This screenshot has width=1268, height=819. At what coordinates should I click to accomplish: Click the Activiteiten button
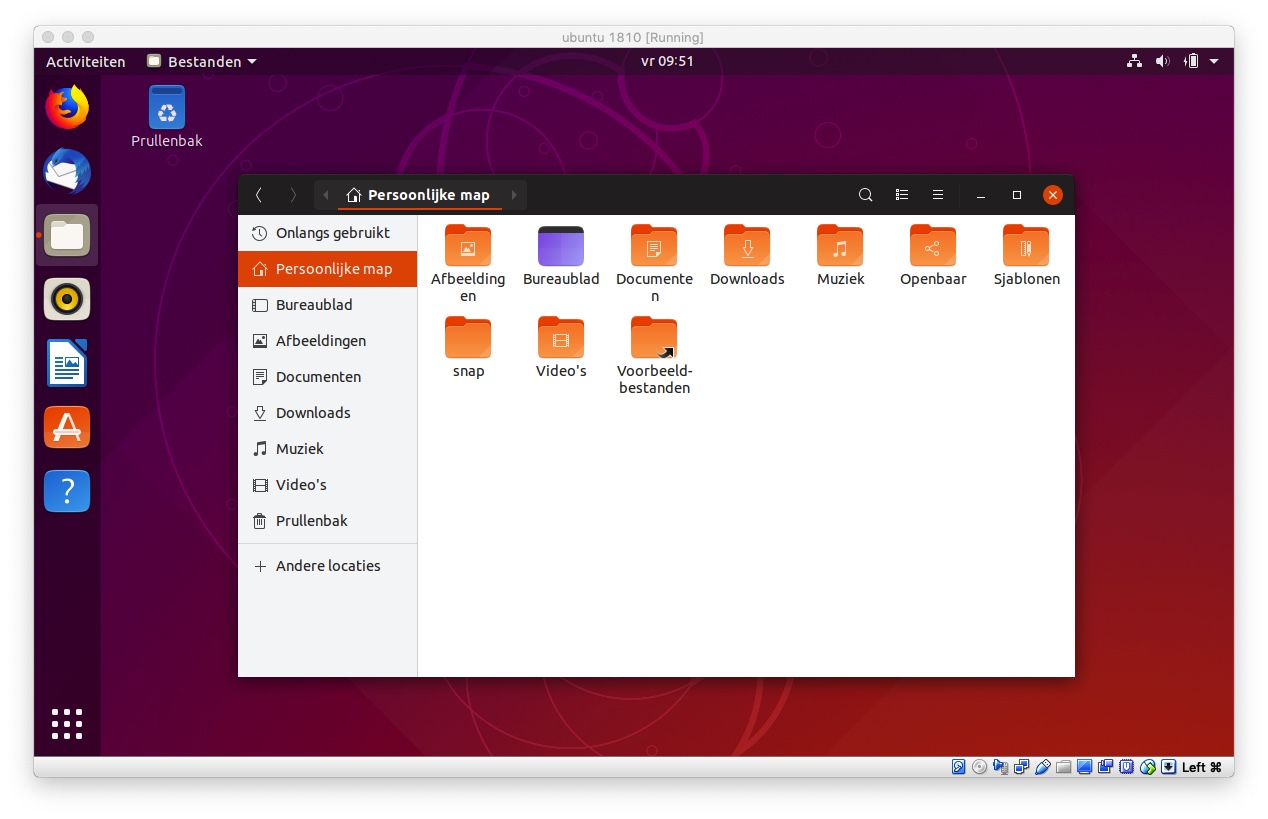86,62
